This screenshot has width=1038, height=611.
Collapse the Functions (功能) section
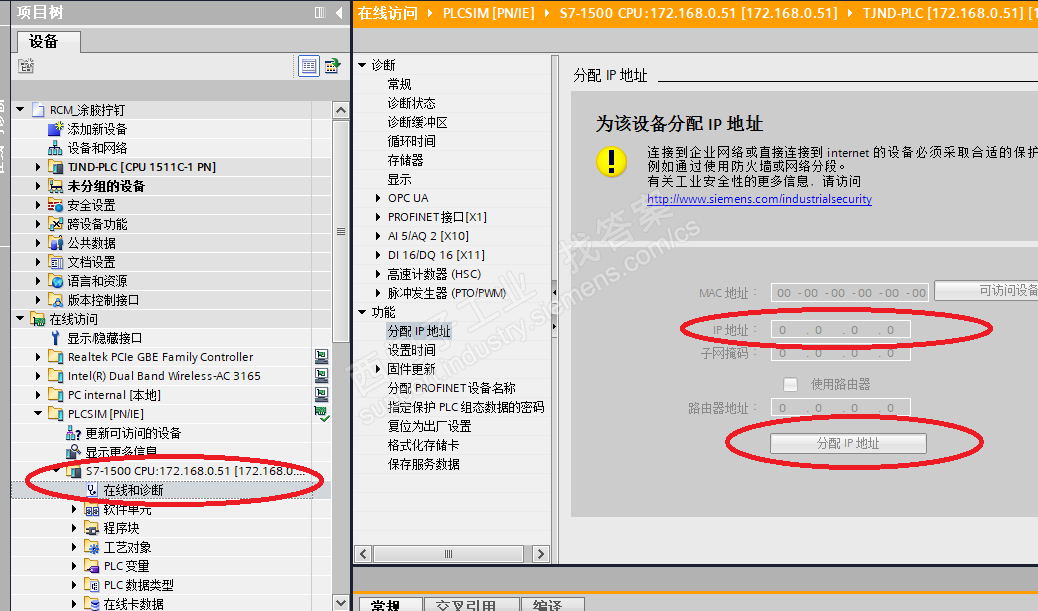[362, 312]
